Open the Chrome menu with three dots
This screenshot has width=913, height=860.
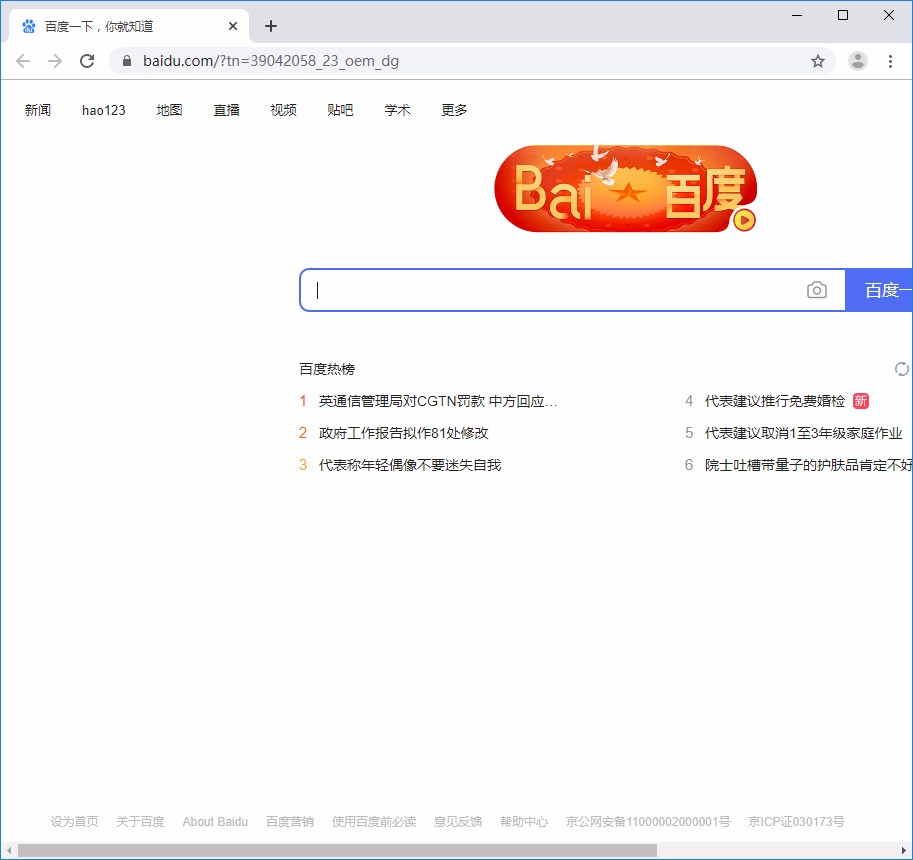(x=891, y=60)
